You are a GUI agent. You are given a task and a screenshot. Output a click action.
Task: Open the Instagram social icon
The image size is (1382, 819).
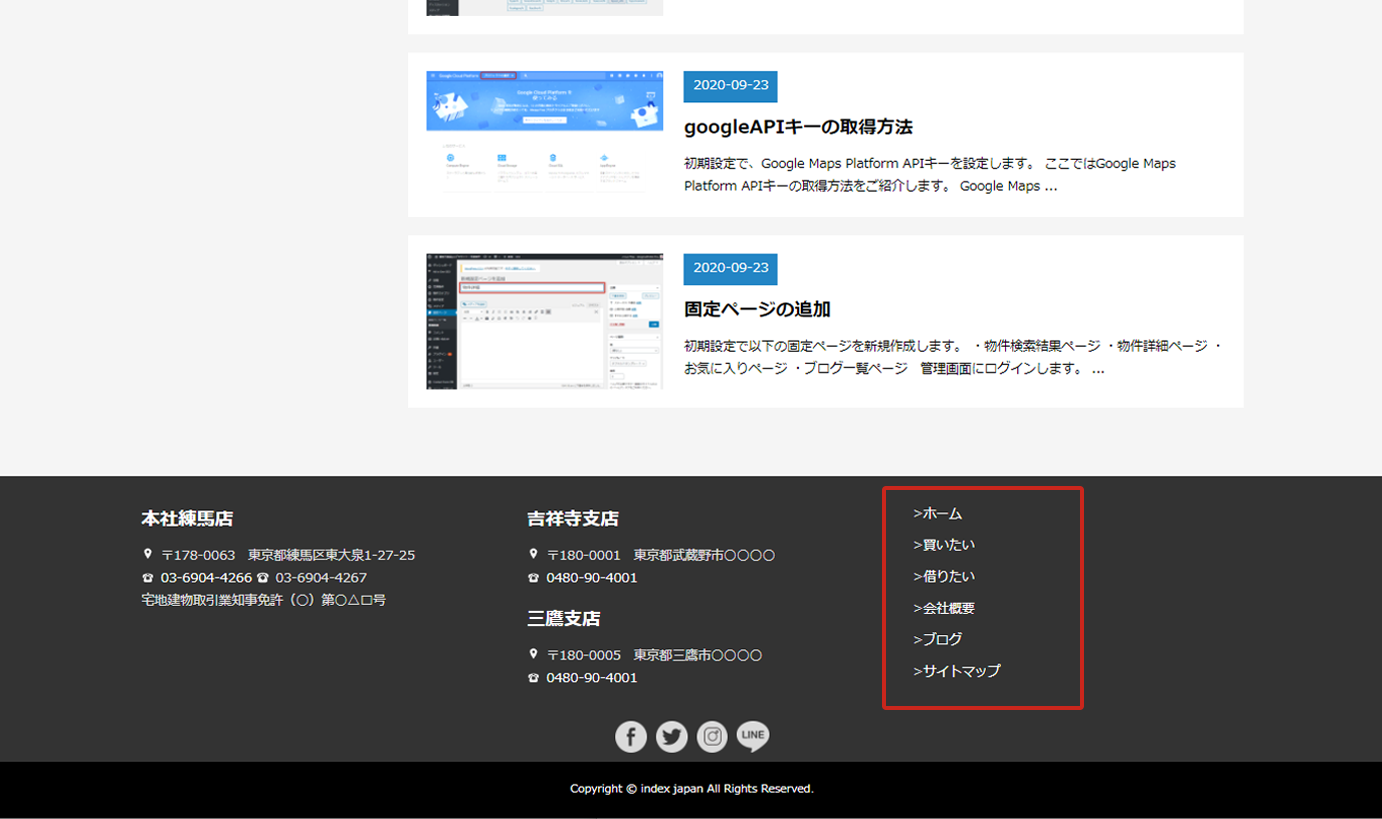712,737
